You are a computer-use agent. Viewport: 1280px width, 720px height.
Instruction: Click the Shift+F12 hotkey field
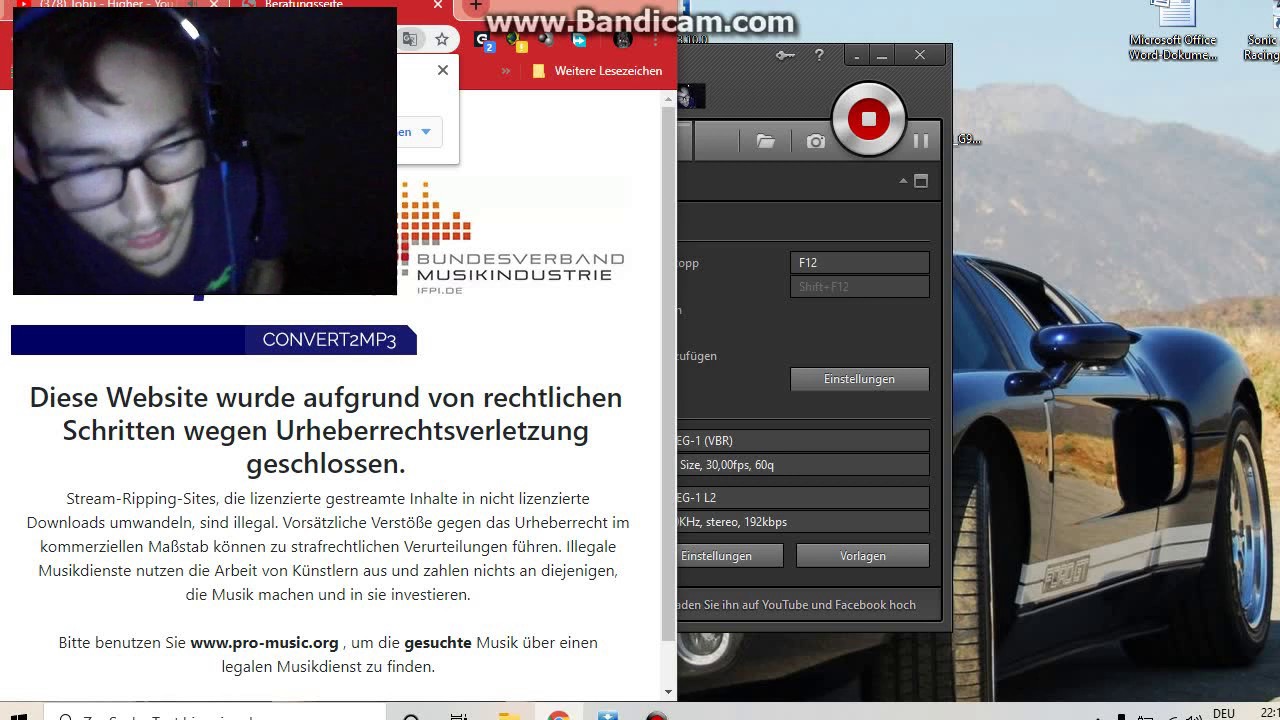pos(860,286)
